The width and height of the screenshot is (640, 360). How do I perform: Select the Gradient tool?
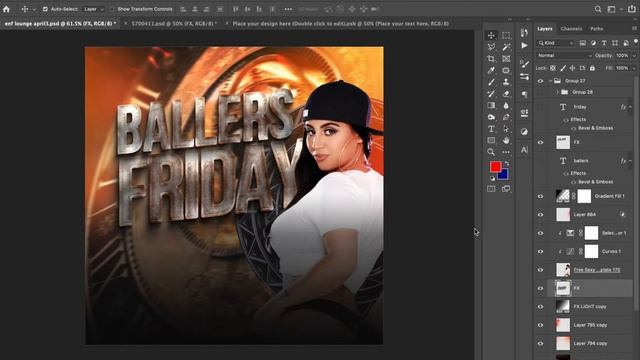click(x=491, y=105)
